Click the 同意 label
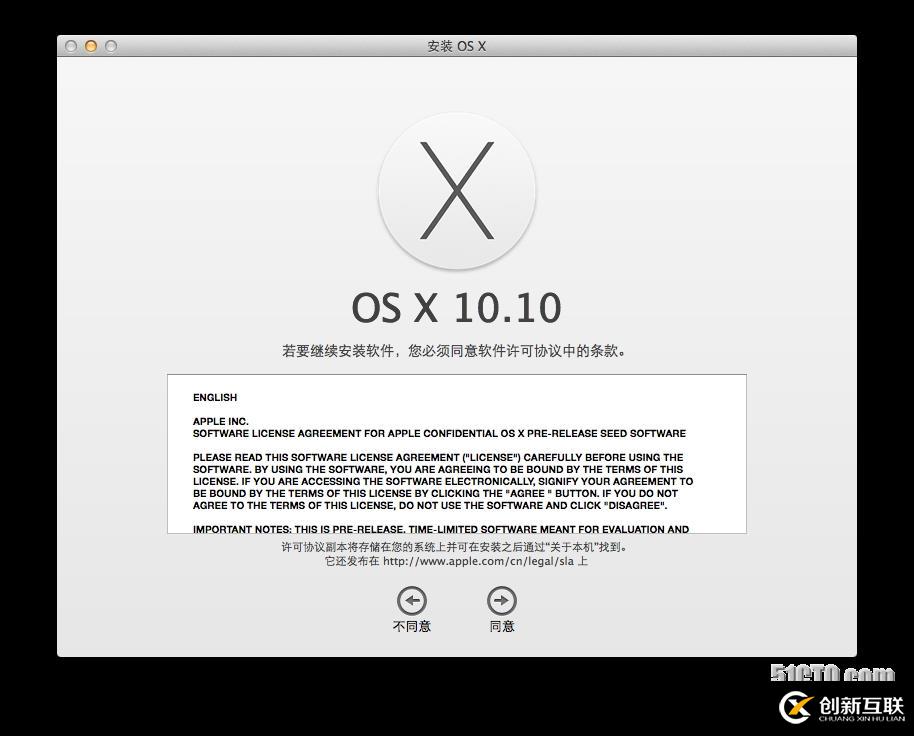 (x=502, y=626)
